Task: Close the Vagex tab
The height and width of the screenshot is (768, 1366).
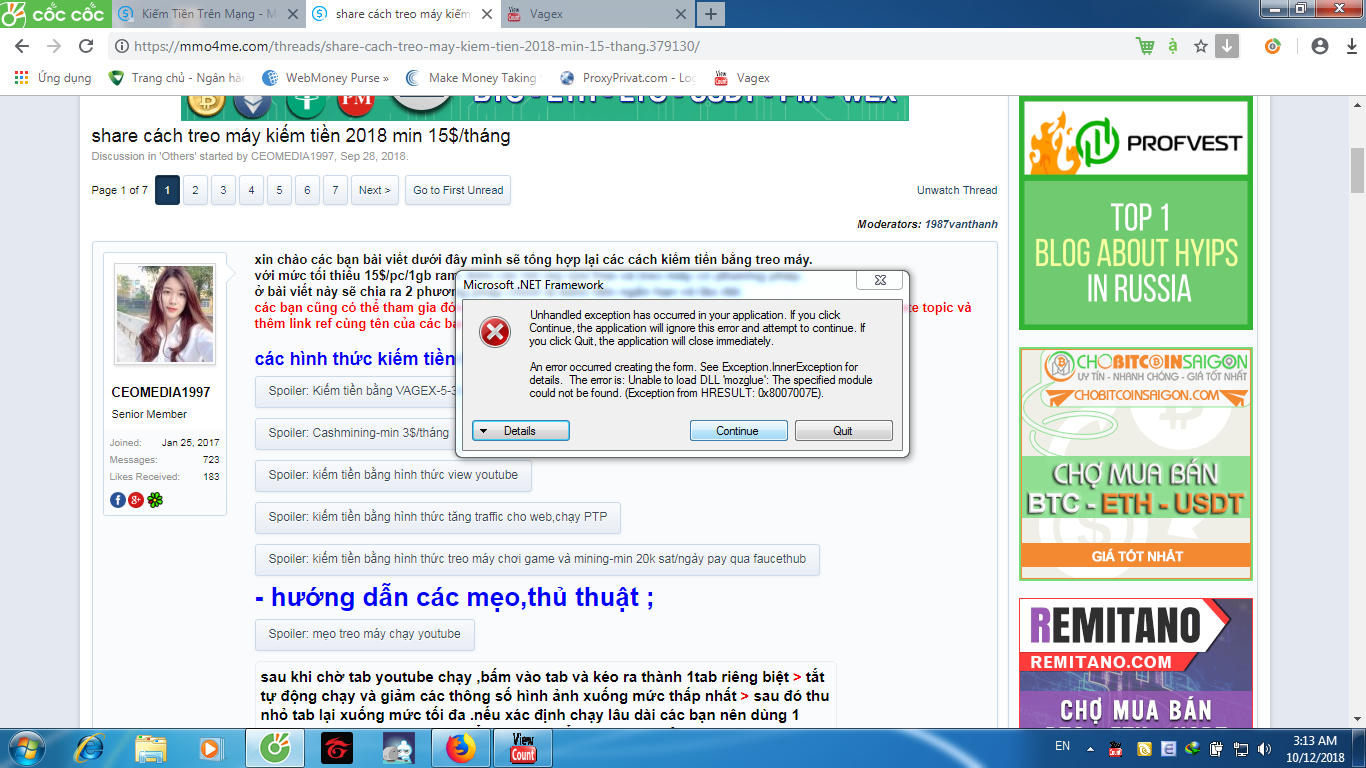Action: (681, 14)
